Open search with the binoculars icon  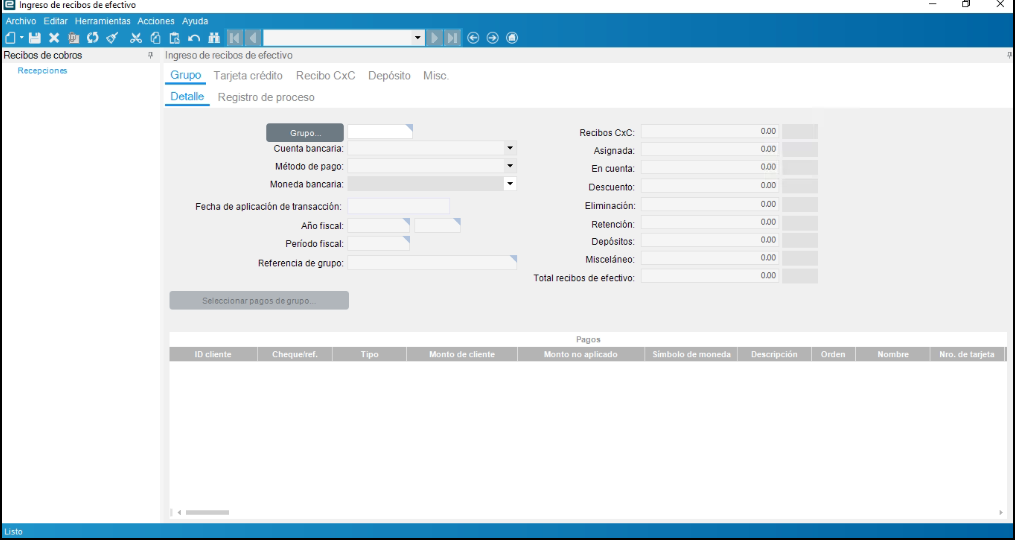(x=214, y=38)
